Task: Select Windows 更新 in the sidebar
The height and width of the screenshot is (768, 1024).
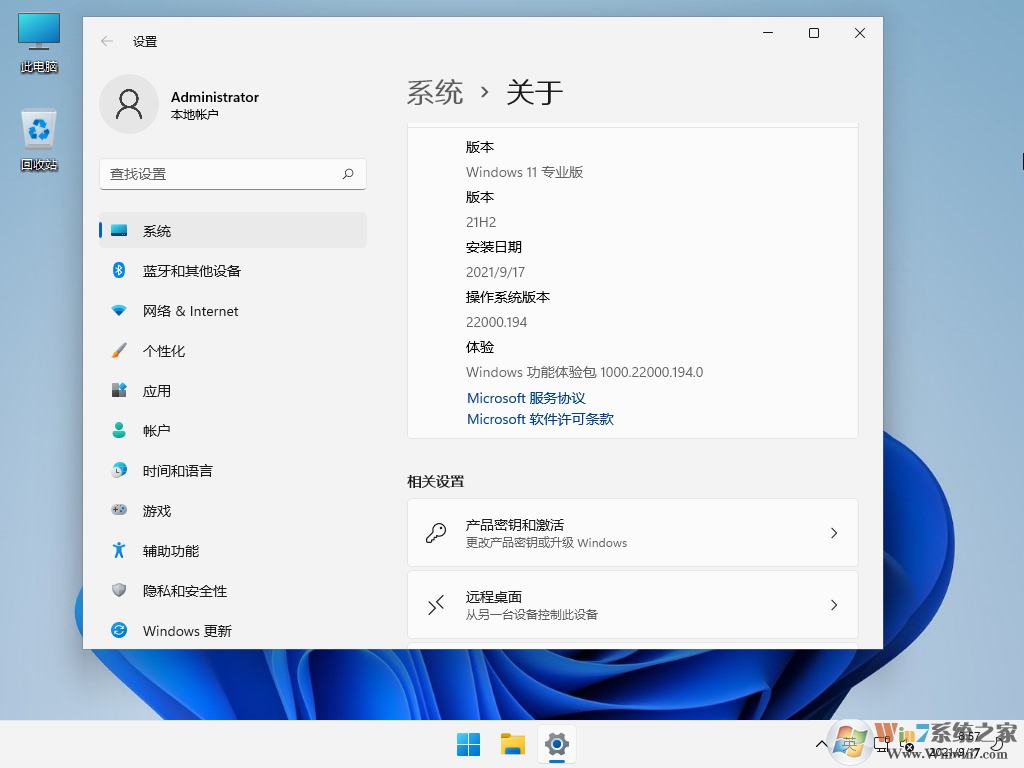Action: click(x=189, y=630)
